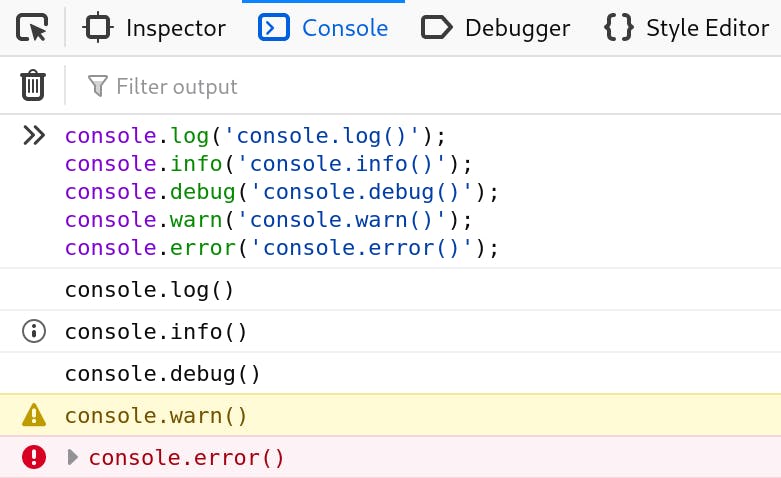
Task: Click the funnel filter icon
Action: click(97, 86)
